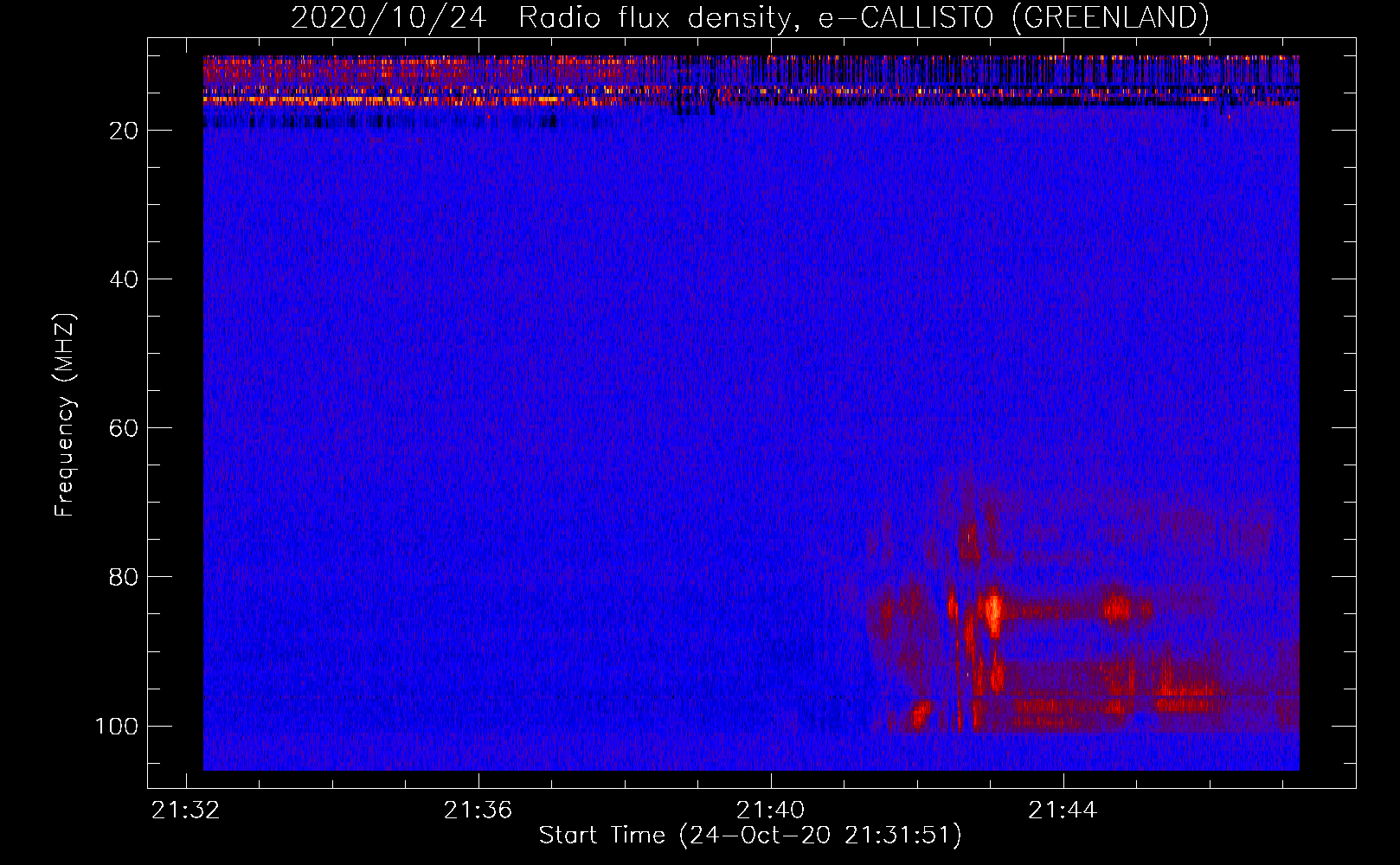Click the 'Frequency (MHZ)' axis label
The image size is (1400, 865).
tap(65, 414)
